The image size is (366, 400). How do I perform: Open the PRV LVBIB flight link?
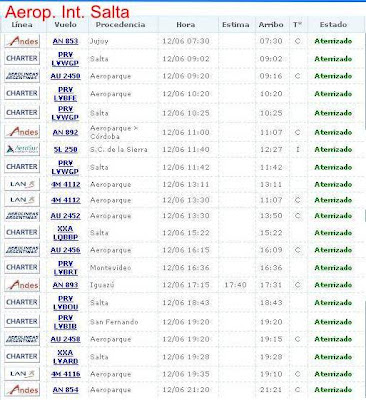(x=65, y=322)
